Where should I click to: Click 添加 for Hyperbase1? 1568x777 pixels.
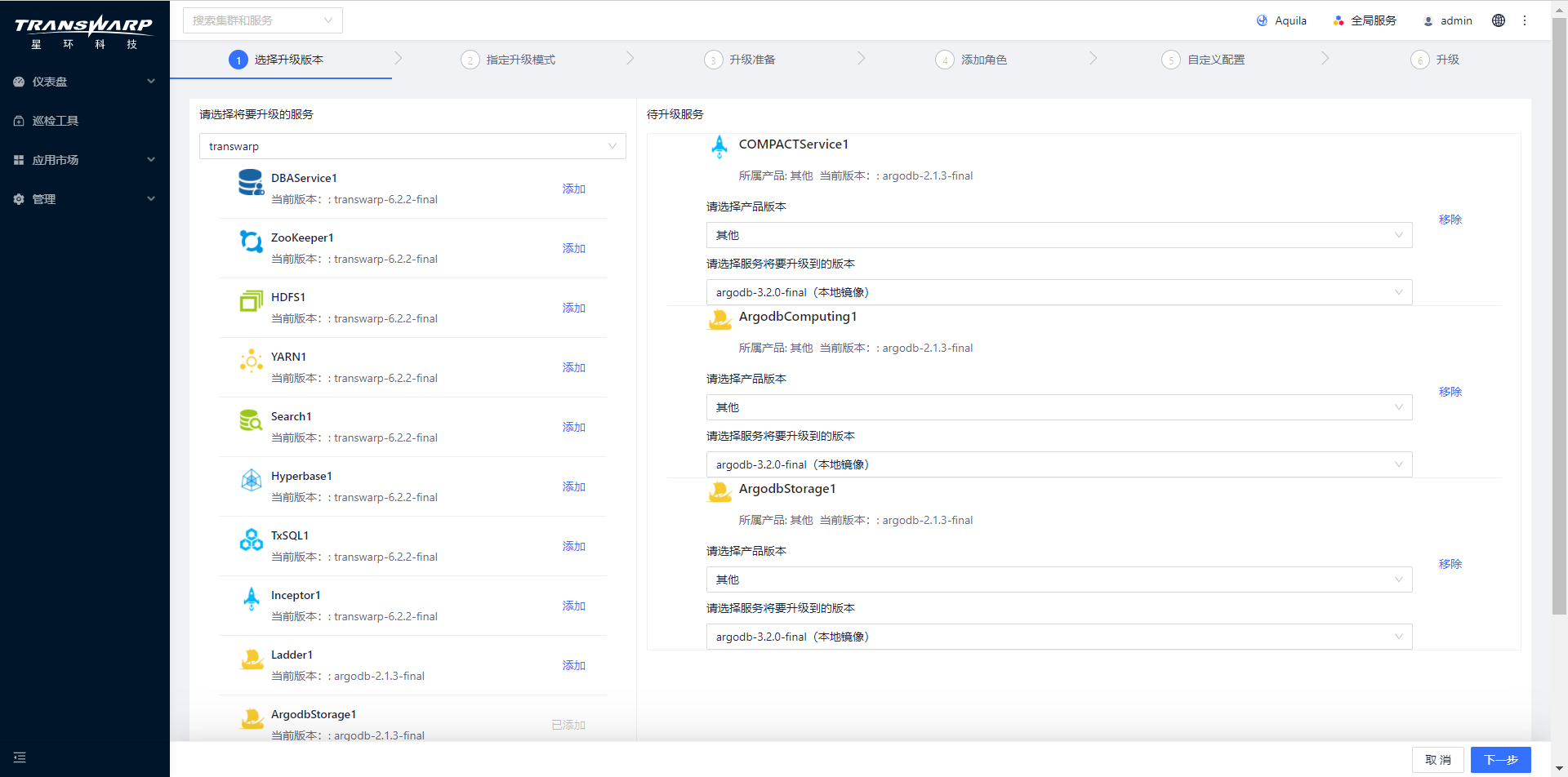(x=574, y=486)
